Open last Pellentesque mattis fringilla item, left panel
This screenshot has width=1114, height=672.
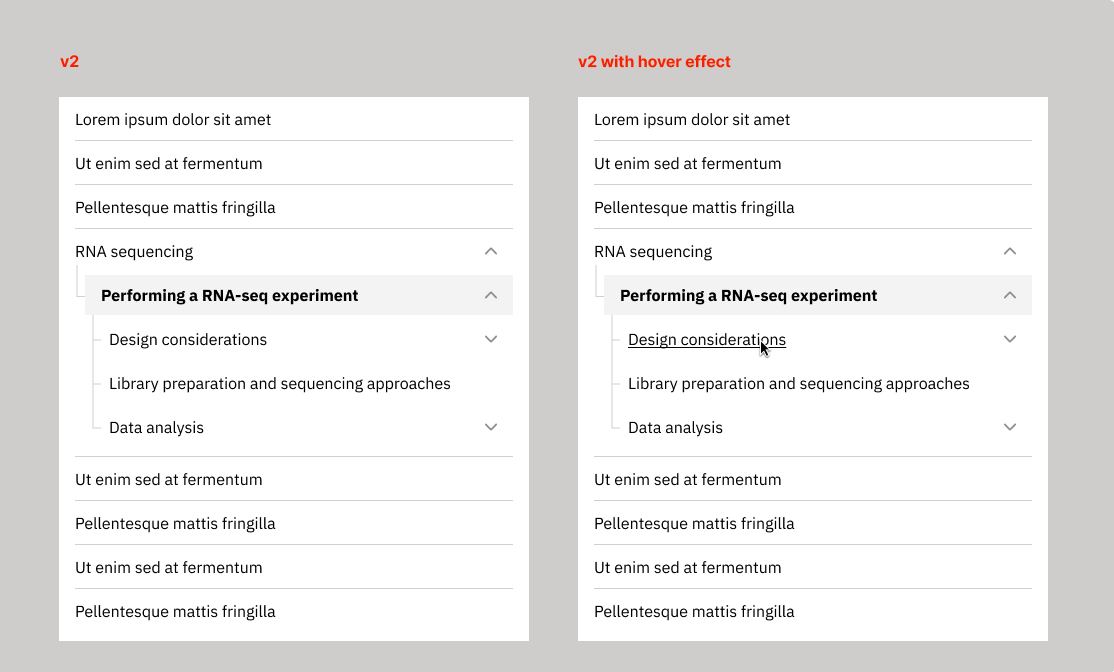(175, 612)
